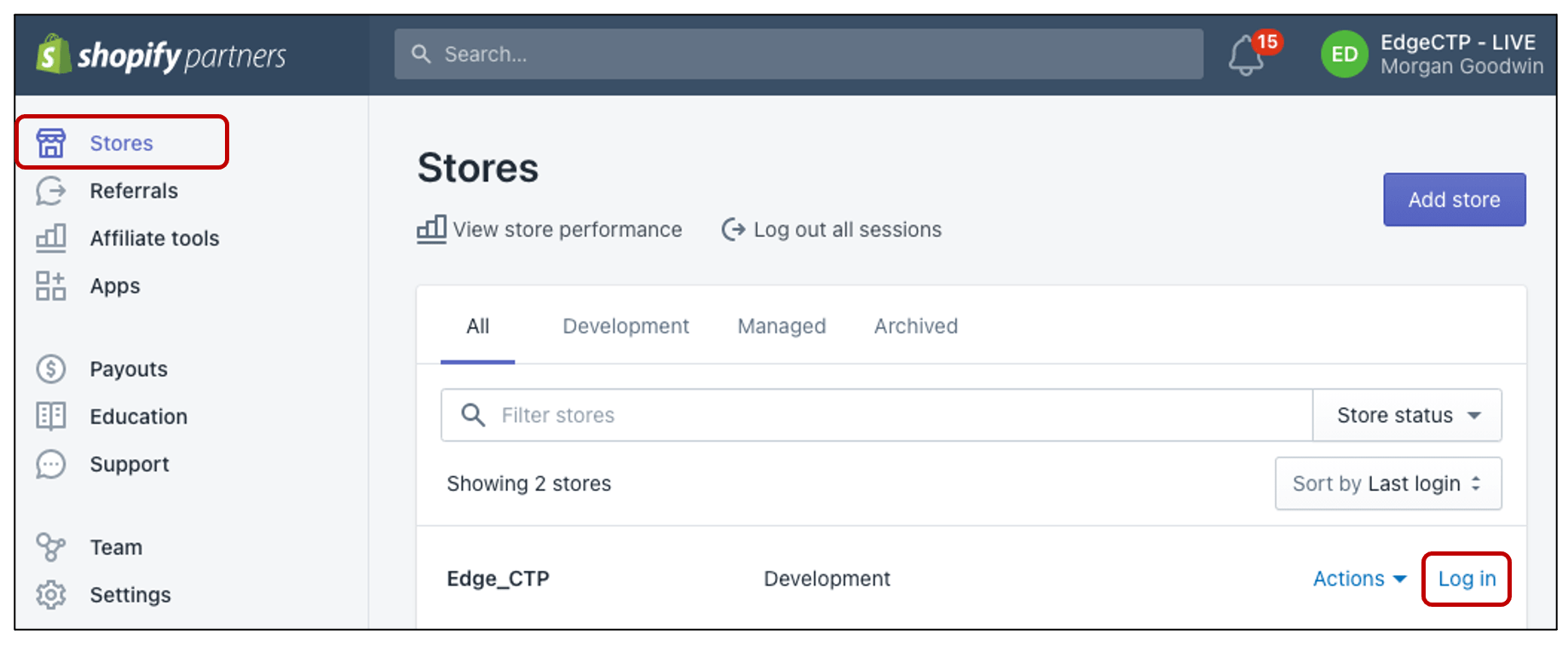Image resolution: width=1568 pixels, height=646 pixels.
Task: Click the bar chart icon beside View store performance
Action: point(431,229)
